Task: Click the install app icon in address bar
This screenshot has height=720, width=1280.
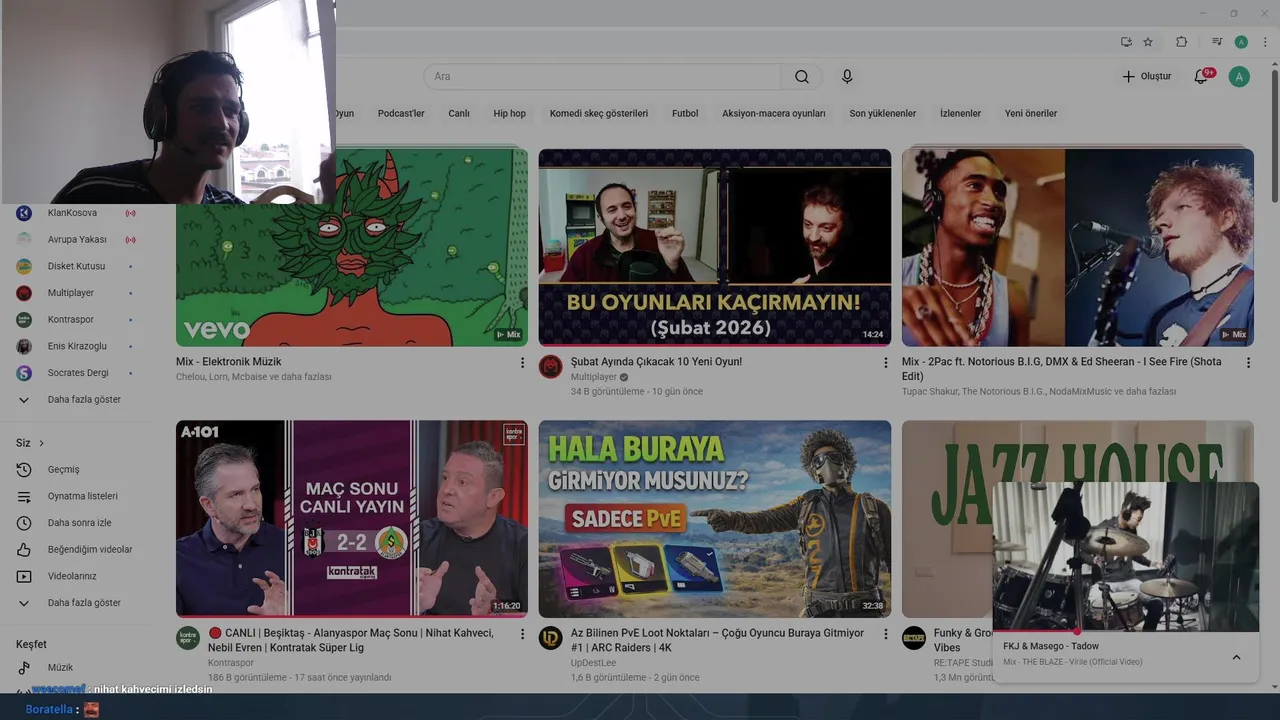Action: coord(1126,42)
